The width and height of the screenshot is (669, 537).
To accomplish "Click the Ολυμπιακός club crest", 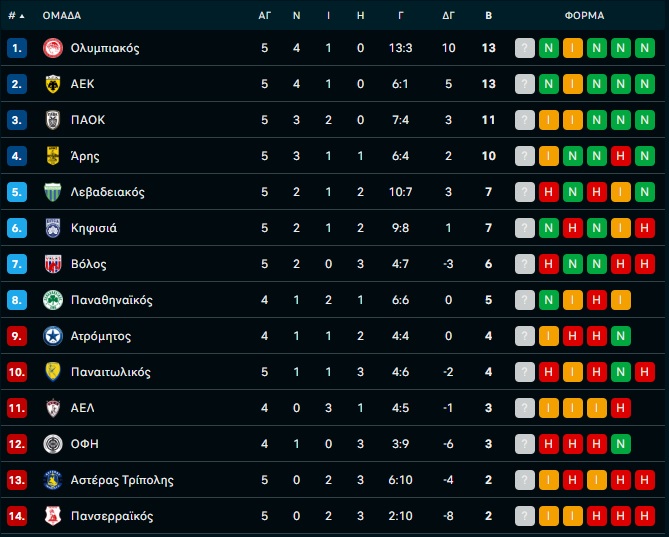I will (53, 48).
